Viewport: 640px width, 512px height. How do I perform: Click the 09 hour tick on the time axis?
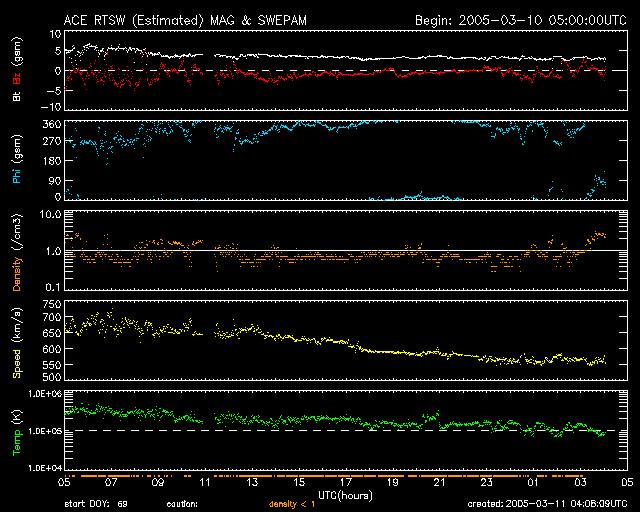[158, 482]
